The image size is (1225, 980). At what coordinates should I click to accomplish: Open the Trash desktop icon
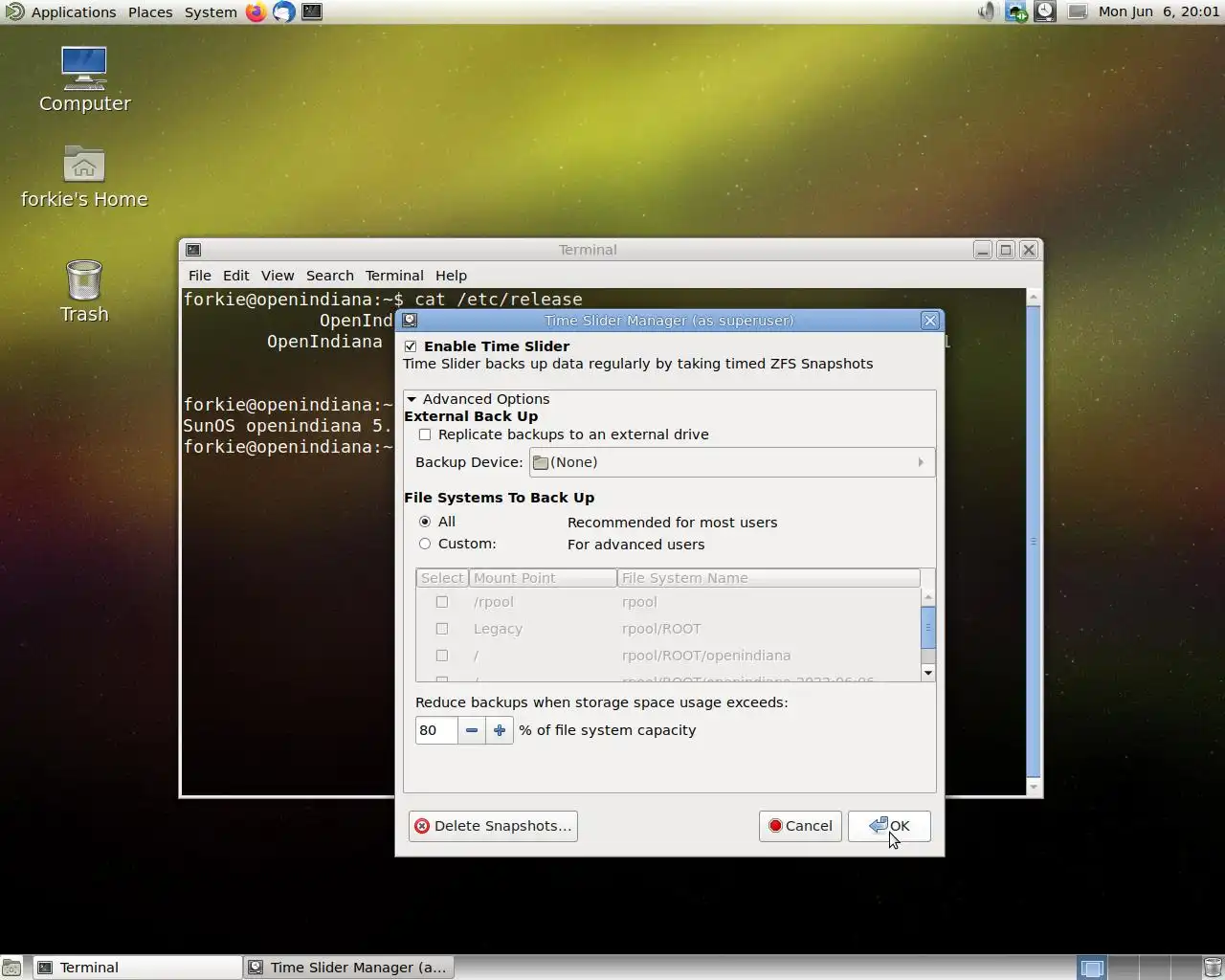click(84, 292)
